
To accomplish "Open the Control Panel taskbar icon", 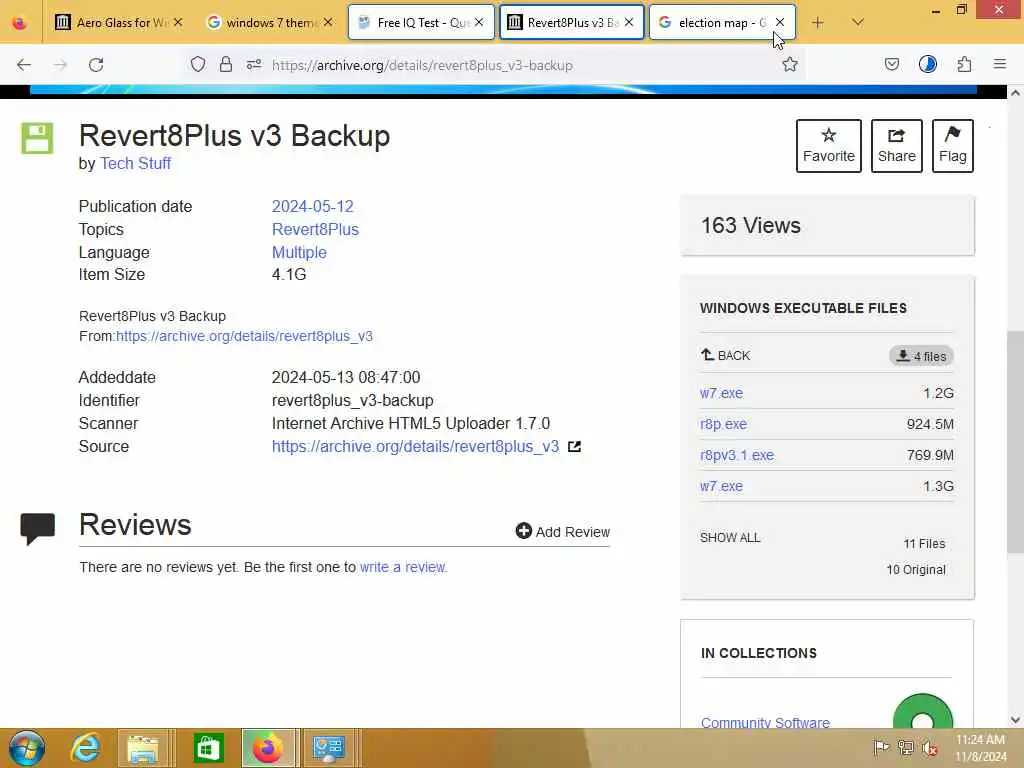I will [x=328, y=748].
